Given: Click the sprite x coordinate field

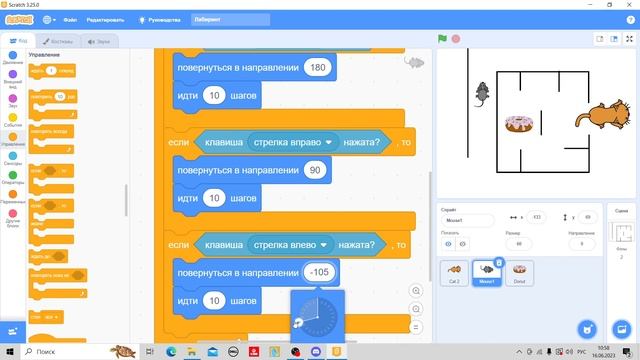Looking at the screenshot, I should pos(537,218).
